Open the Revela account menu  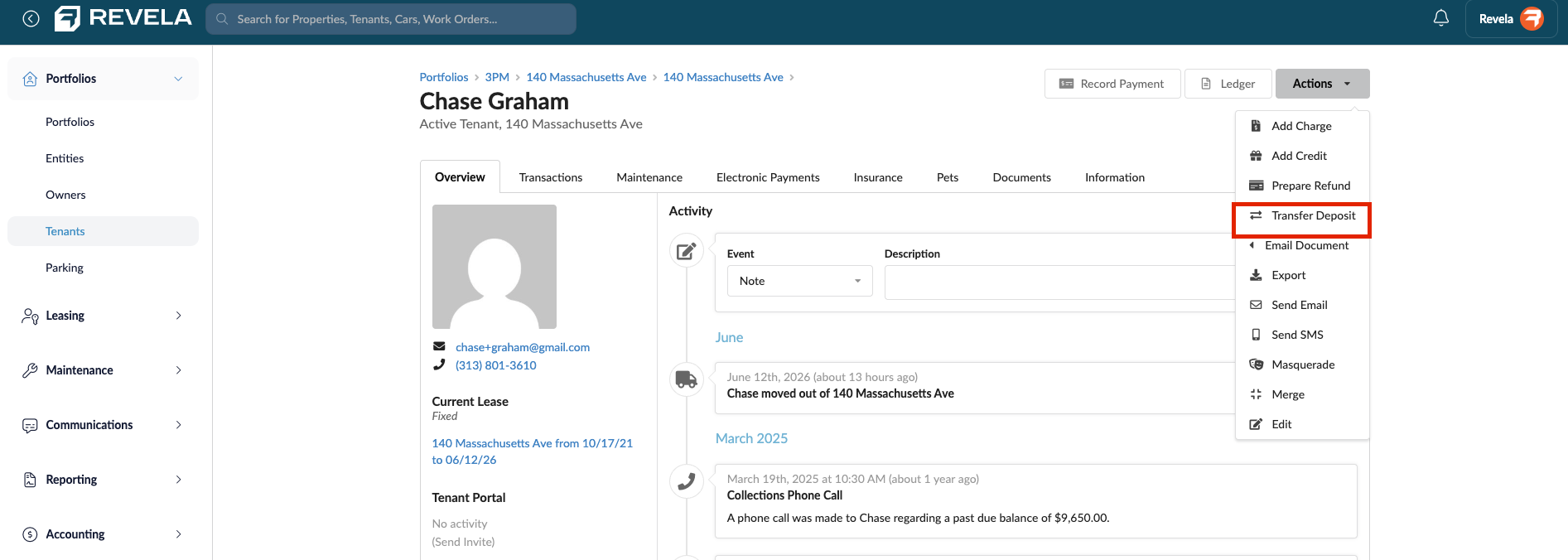click(1512, 18)
